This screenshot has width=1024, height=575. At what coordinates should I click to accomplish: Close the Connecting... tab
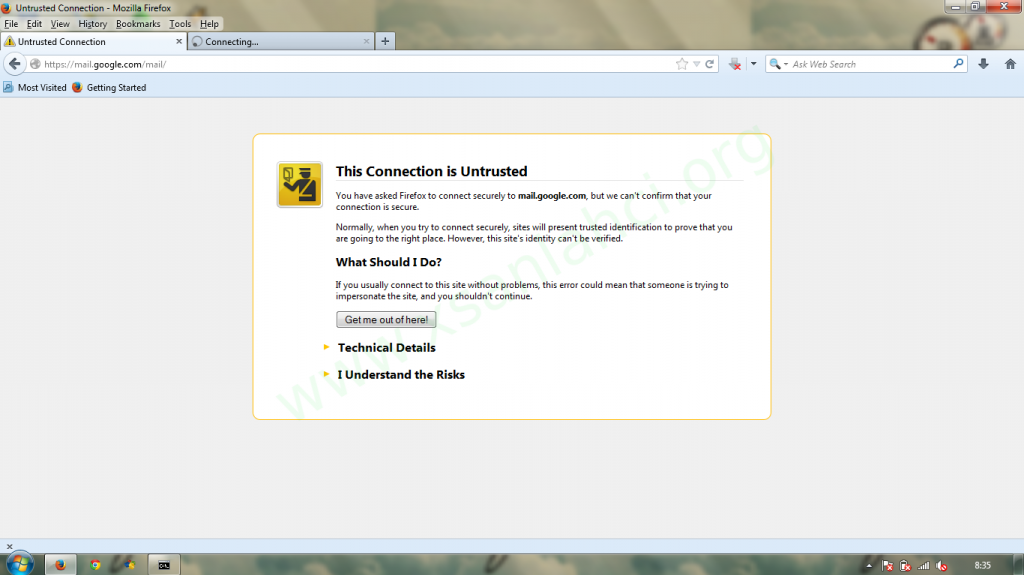click(366, 41)
